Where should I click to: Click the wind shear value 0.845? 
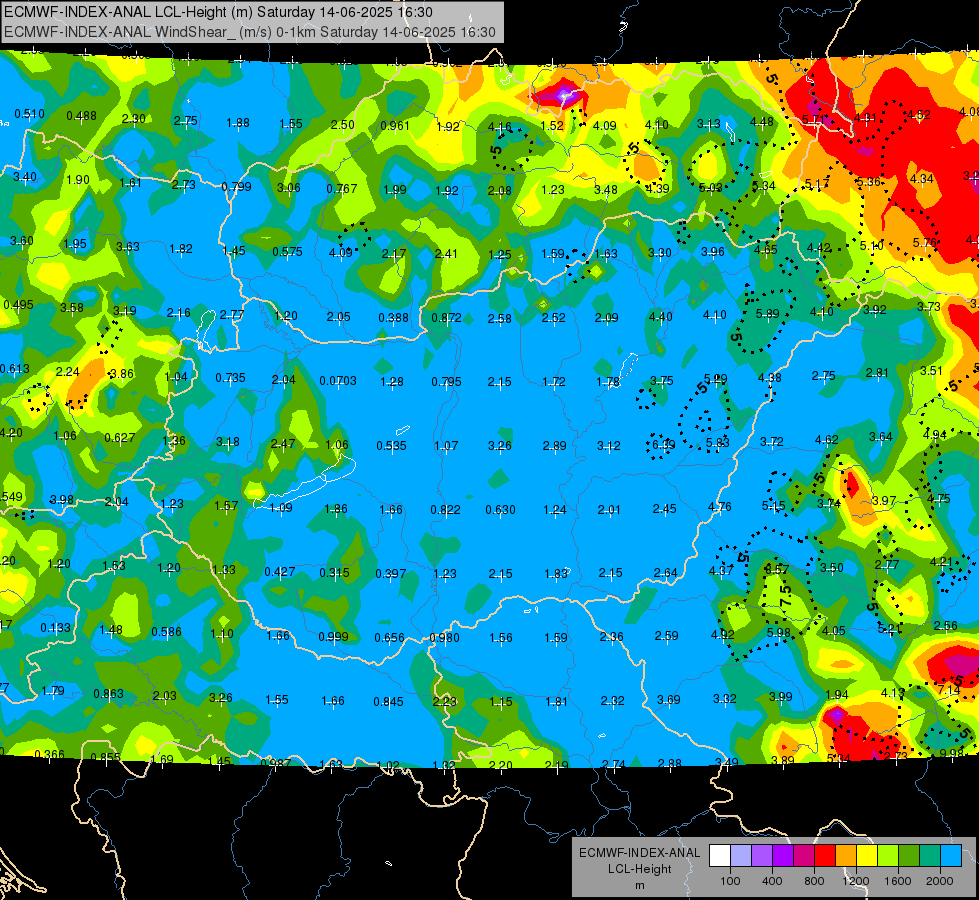[388, 701]
